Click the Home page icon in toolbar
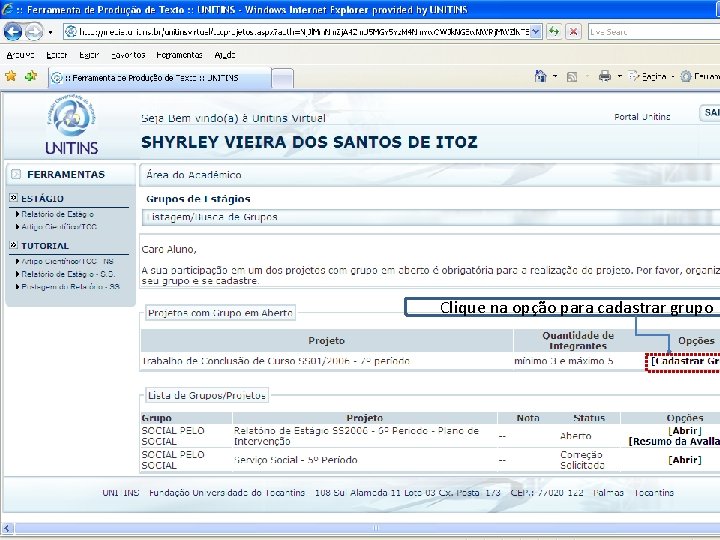Viewport: 720px width, 540px height. [x=540, y=76]
